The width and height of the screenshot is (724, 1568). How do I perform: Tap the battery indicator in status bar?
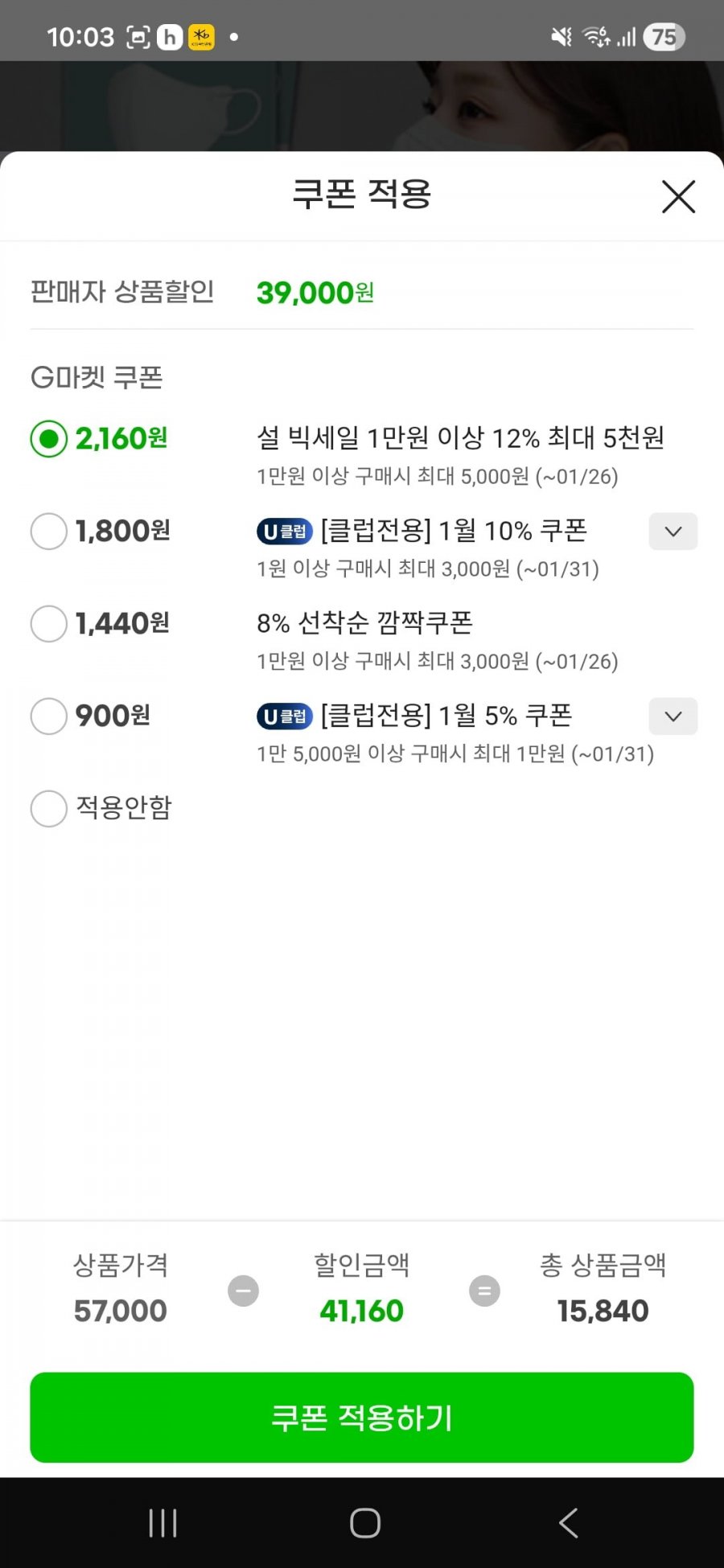664,37
